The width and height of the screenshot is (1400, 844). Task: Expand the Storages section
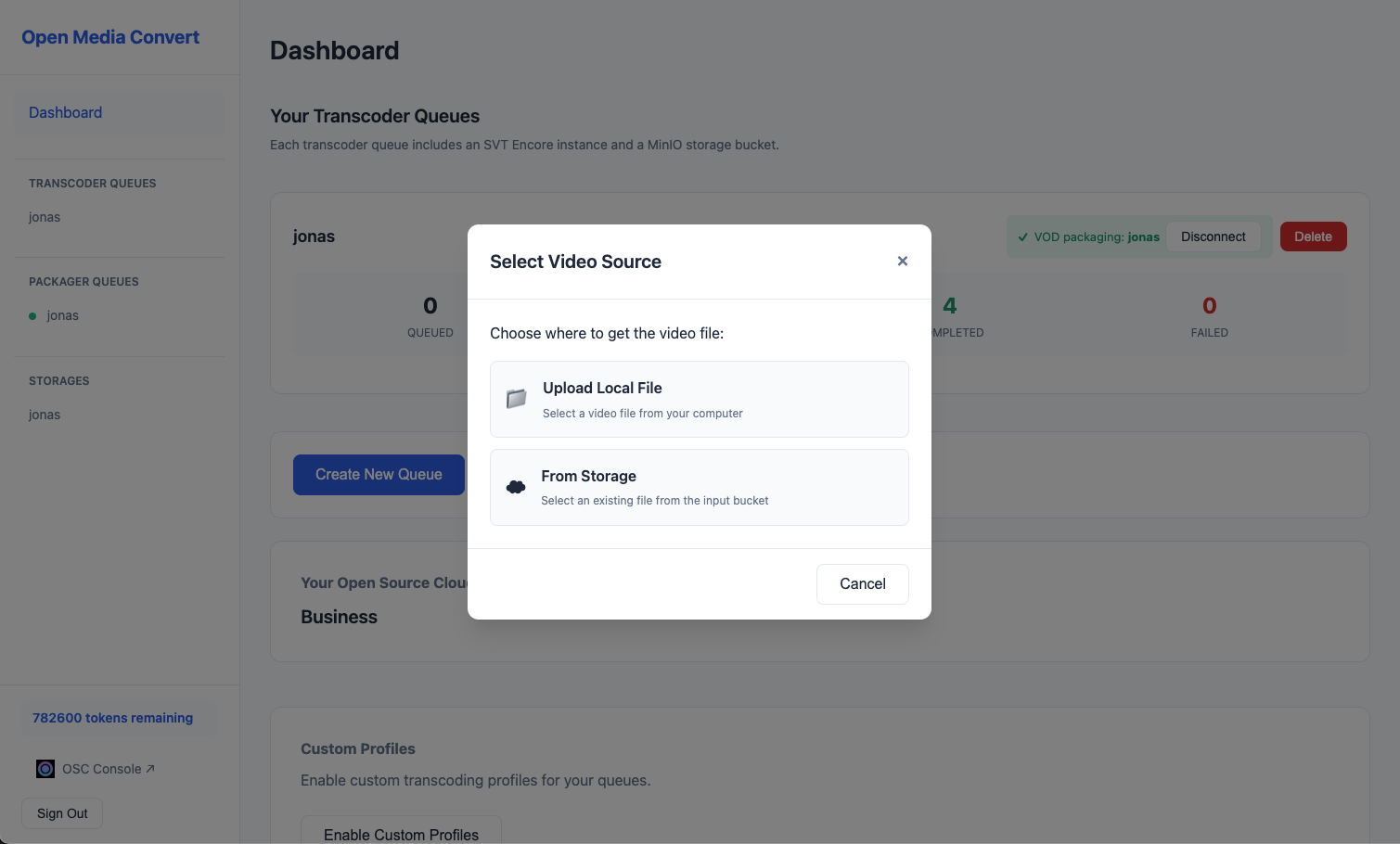point(58,380)
